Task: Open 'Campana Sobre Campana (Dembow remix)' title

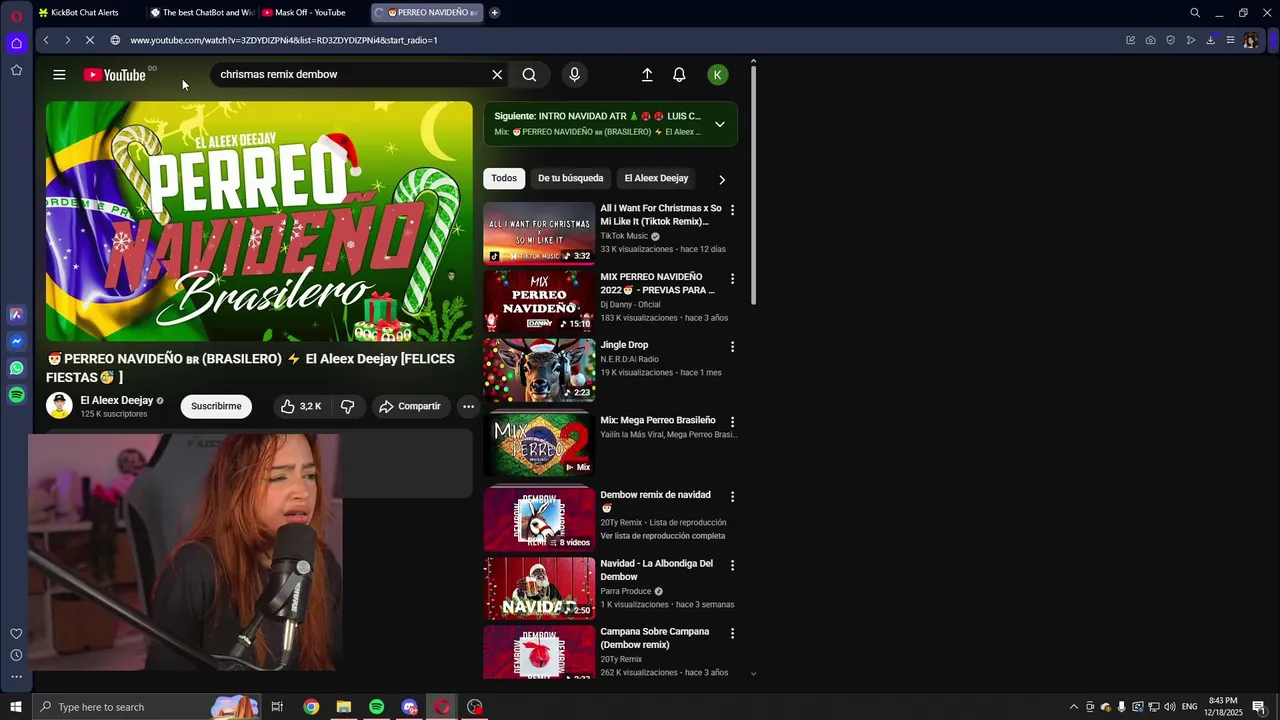Action: pyautogui.click(x=655, y=638)
